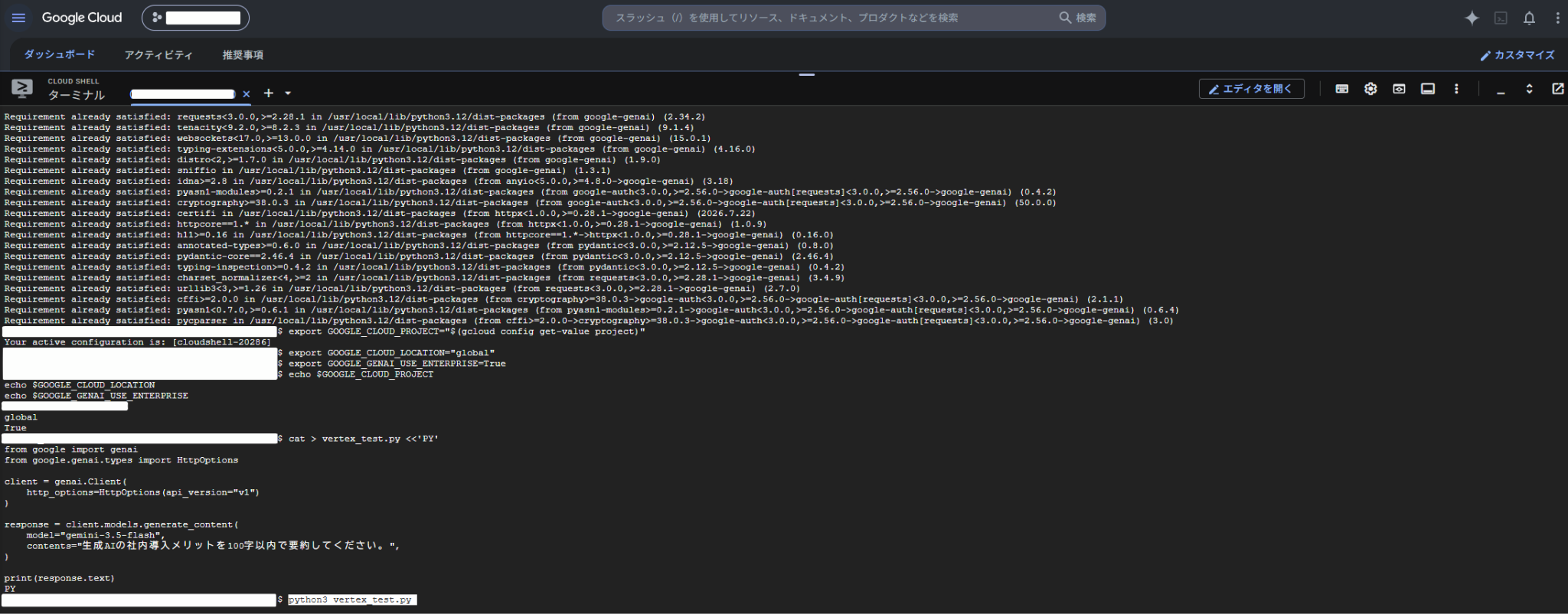Click the Google Cloud logo

[x=82, y=18]
